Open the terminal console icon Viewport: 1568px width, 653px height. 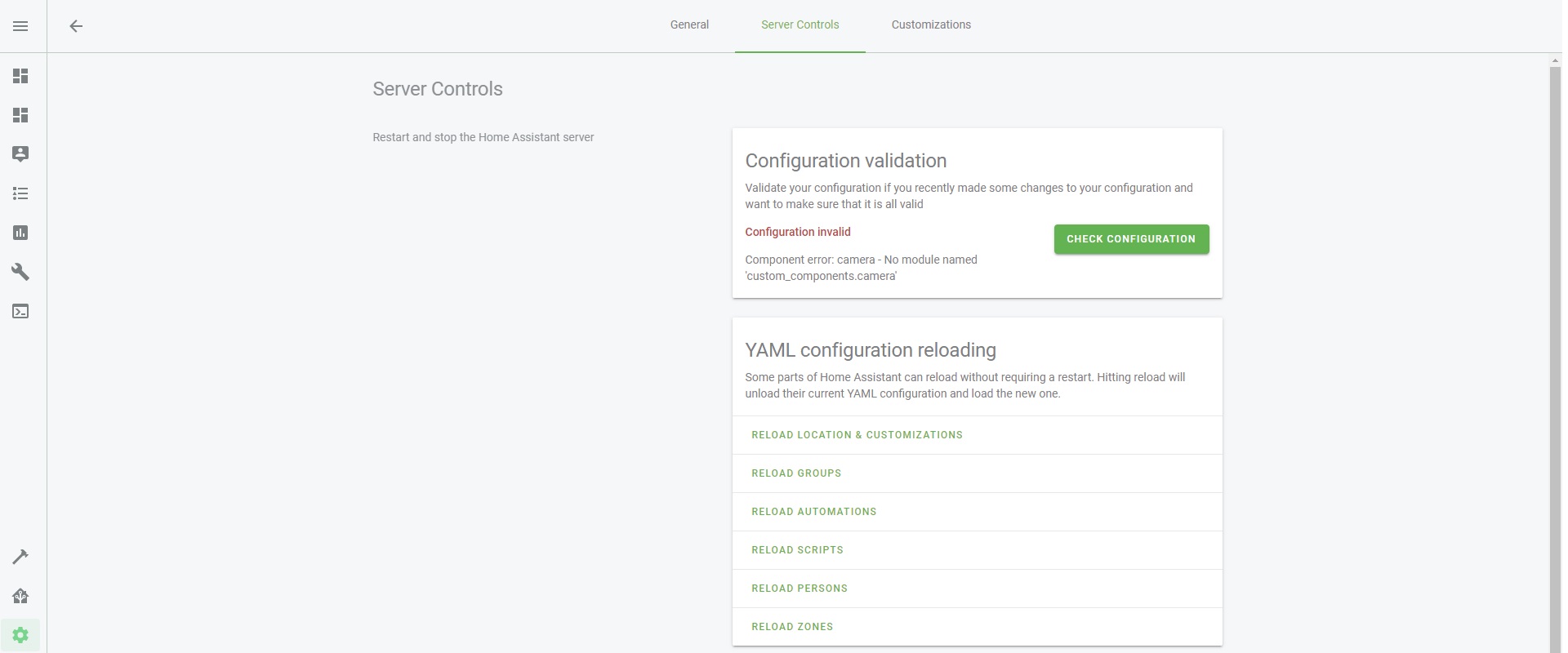[20, 311]
